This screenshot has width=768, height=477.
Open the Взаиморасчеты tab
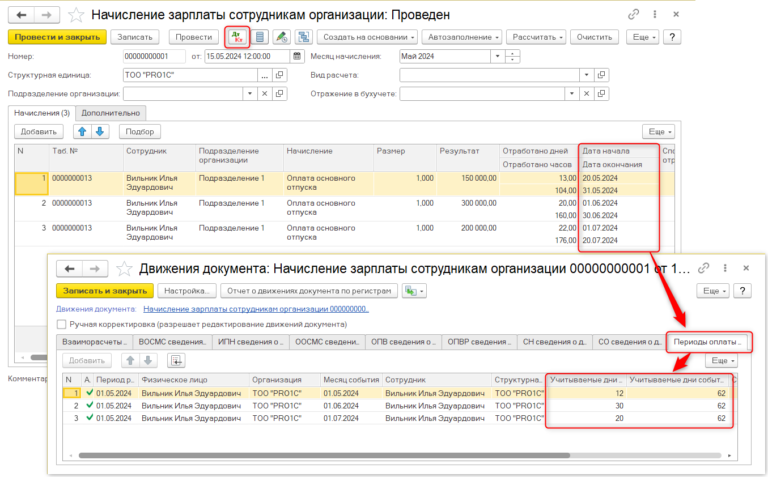(x=94, y=342)
